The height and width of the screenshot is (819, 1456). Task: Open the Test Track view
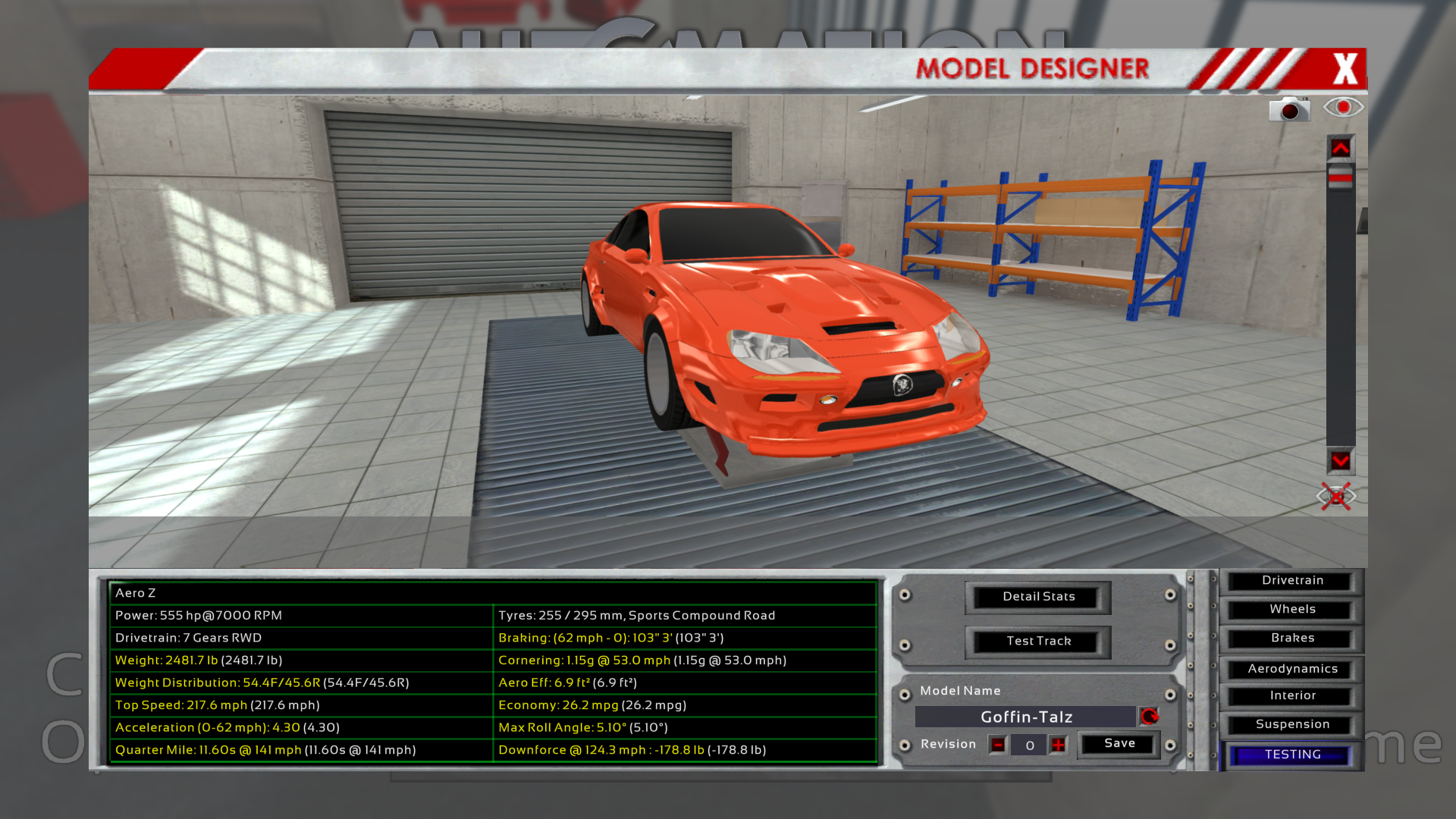click(1038, 642)
